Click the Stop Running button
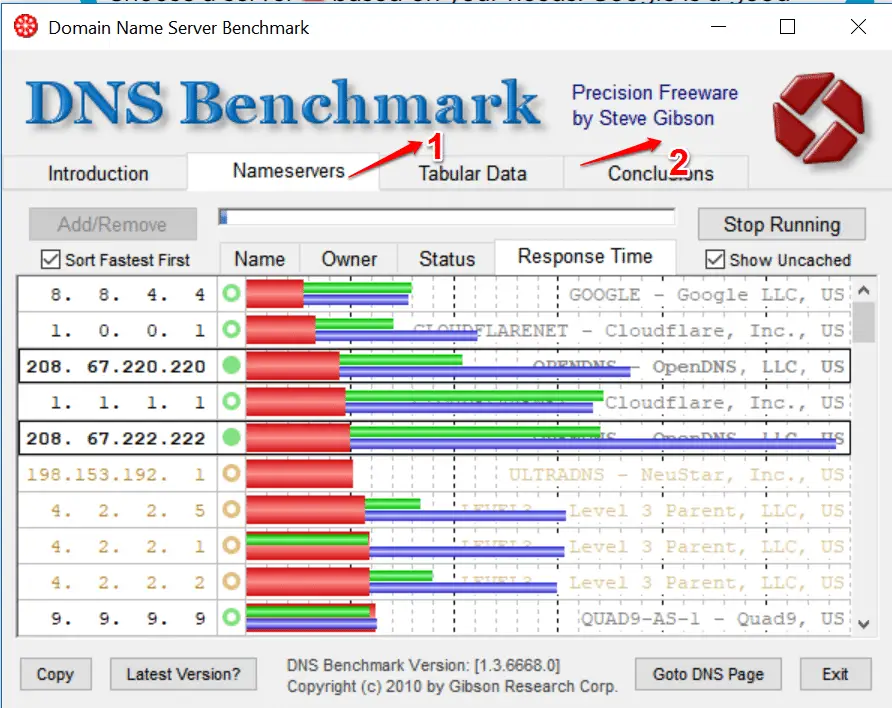Viewport: 892px width, 708px height. pos(782,225)
